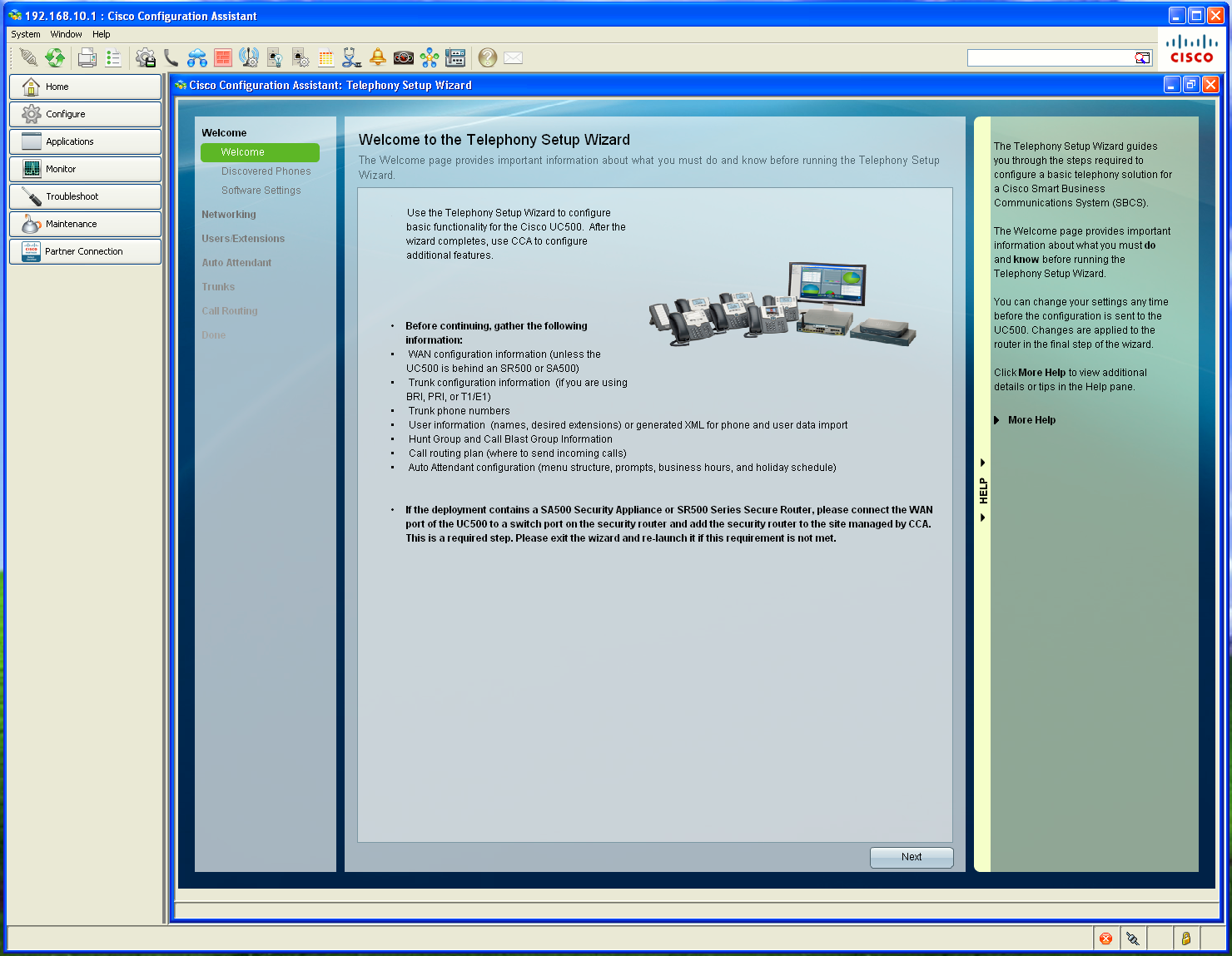1232x956 pixels.
Task: Click the padlock status bar icon
Action: point(1185,939)
